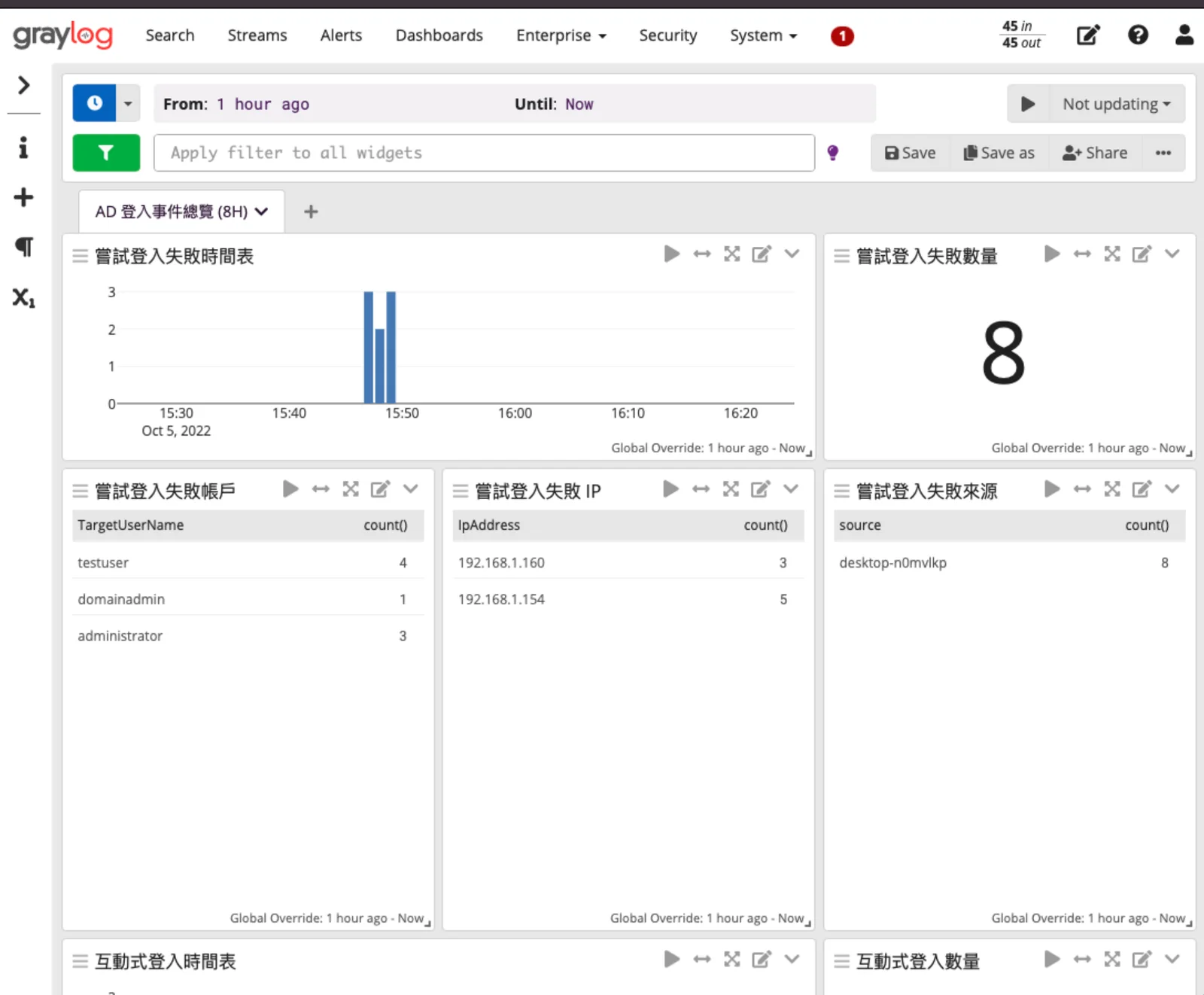This screenshot has width=1204, height=995.
Task: Open 嘗試登入失敗帳戶 widget actions chevron
Action: pyautogui.click(x=410, y=489)
